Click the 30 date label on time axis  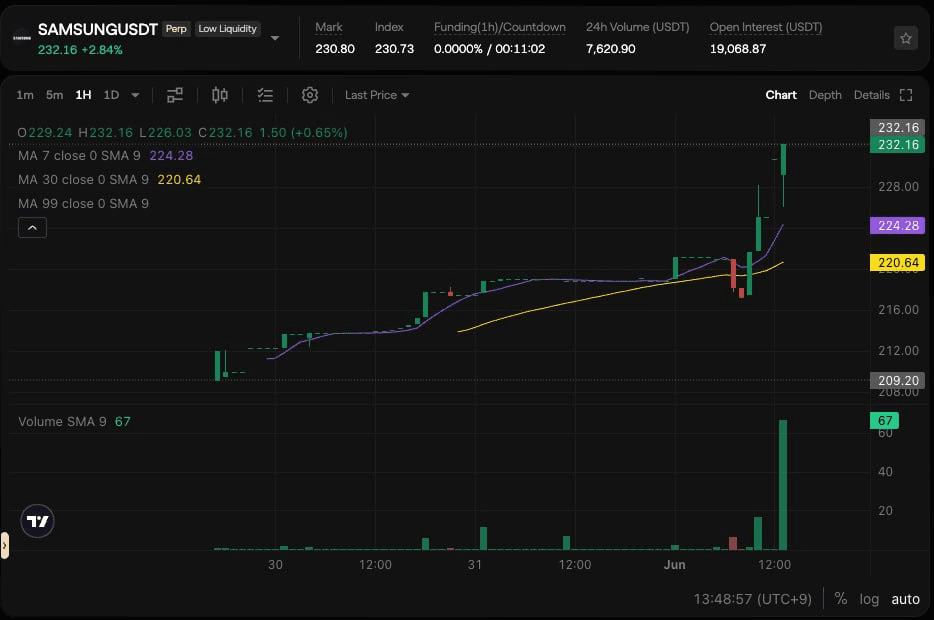pos(275,565)
